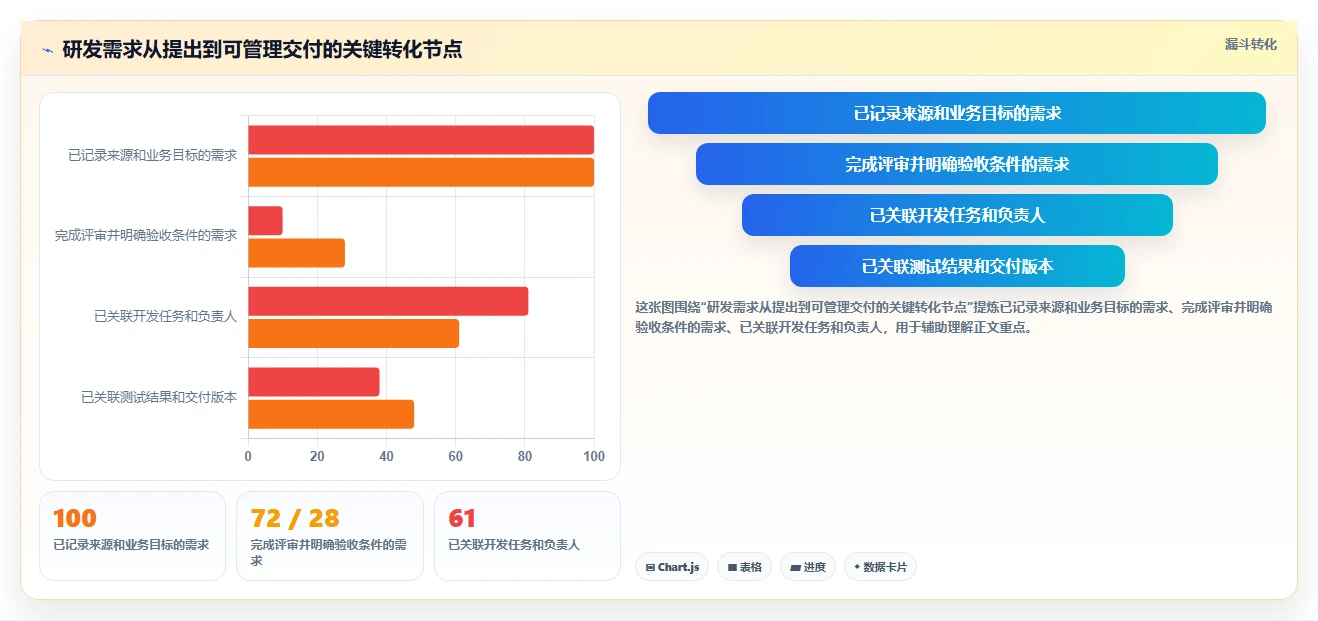
Task: Click the 表格 tag chip
Action: point(744,567)
